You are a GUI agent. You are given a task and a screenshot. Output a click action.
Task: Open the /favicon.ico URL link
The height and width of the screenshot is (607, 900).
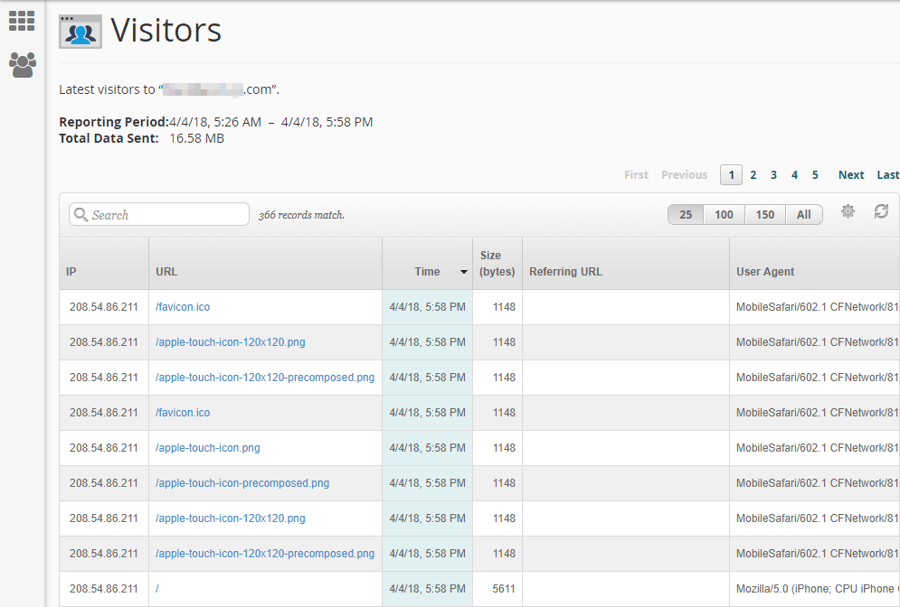[x=181, y=307]
